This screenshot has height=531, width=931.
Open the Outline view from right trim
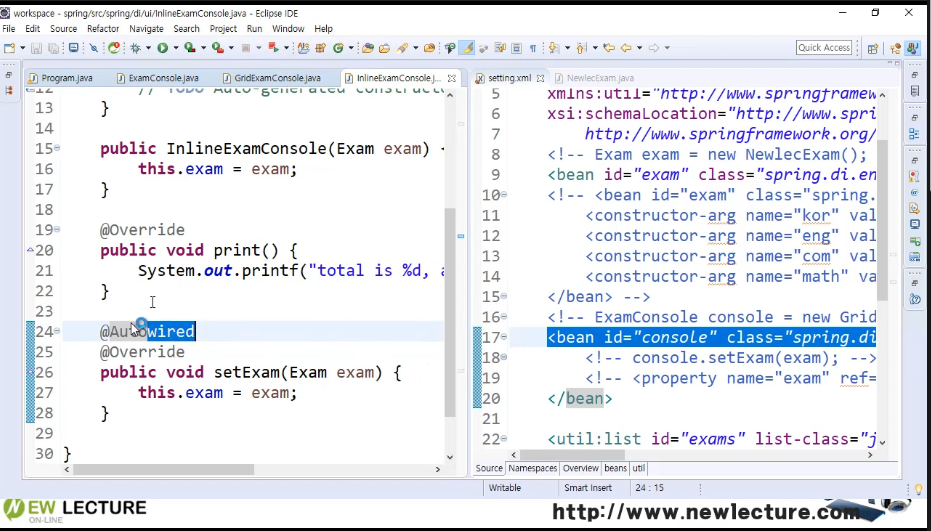(x=914, y=135)
